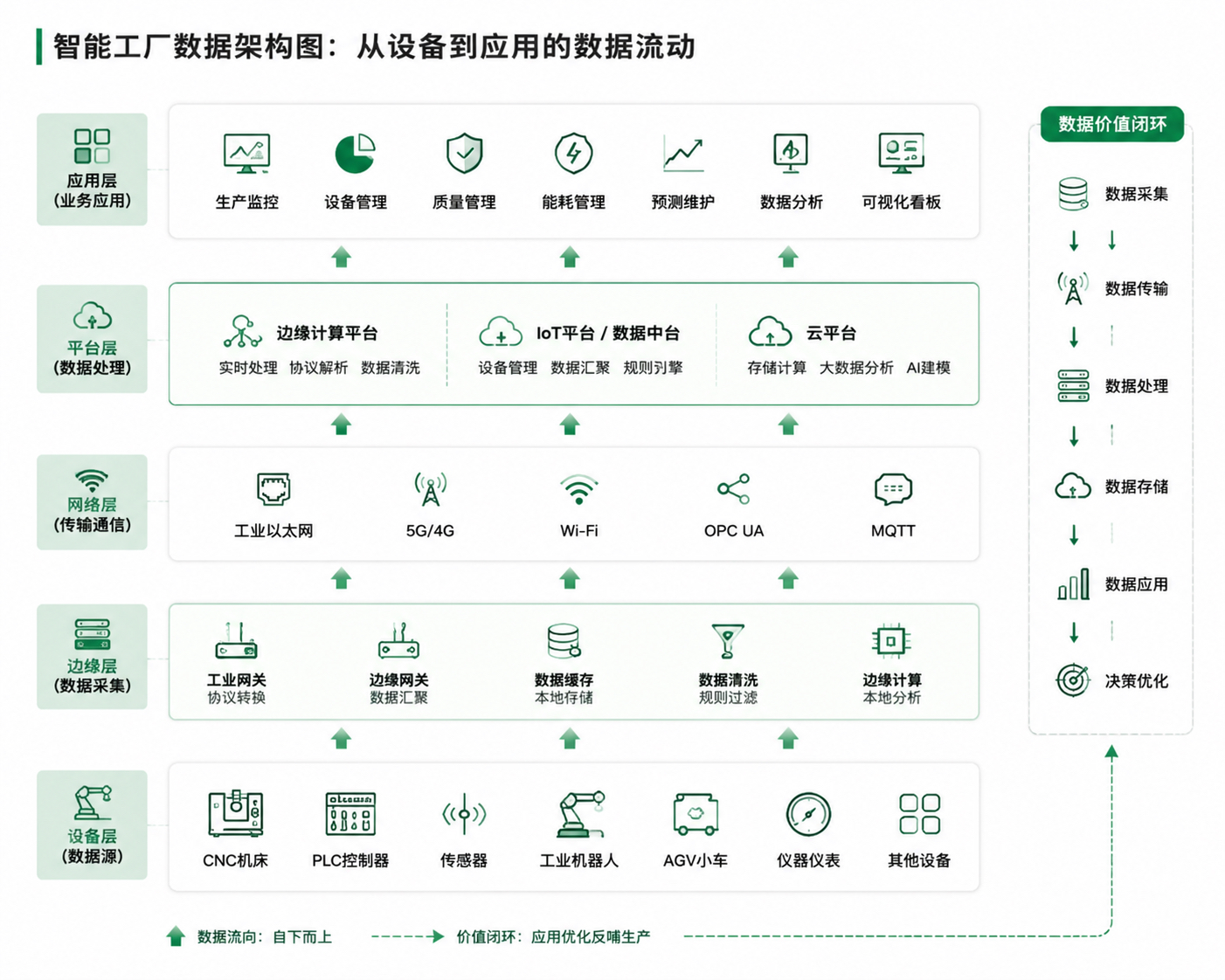Select the PLC控制器 icon
This screenshot has width=1225, height=980.
pos(350,814)
